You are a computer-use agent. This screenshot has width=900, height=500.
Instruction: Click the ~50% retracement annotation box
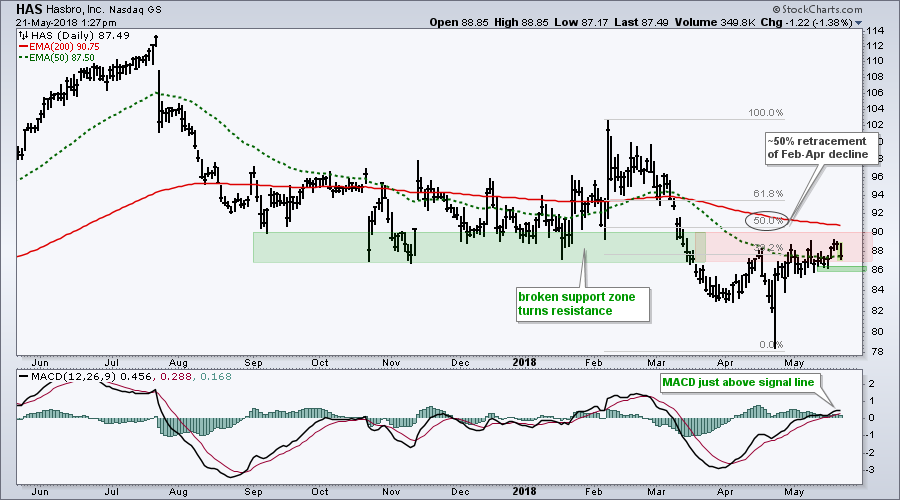(x=821, y=148)
